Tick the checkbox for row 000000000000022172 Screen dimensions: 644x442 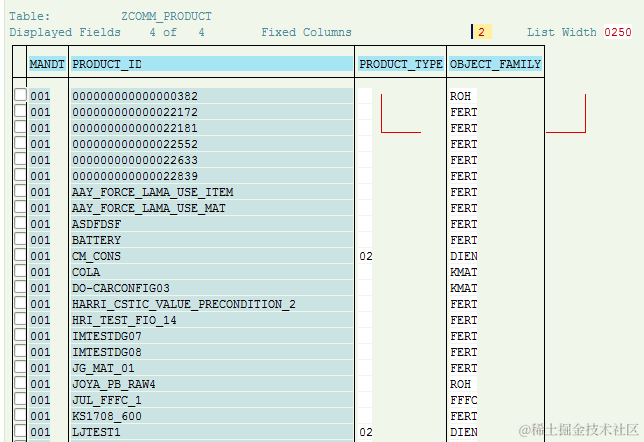point(21,111)
